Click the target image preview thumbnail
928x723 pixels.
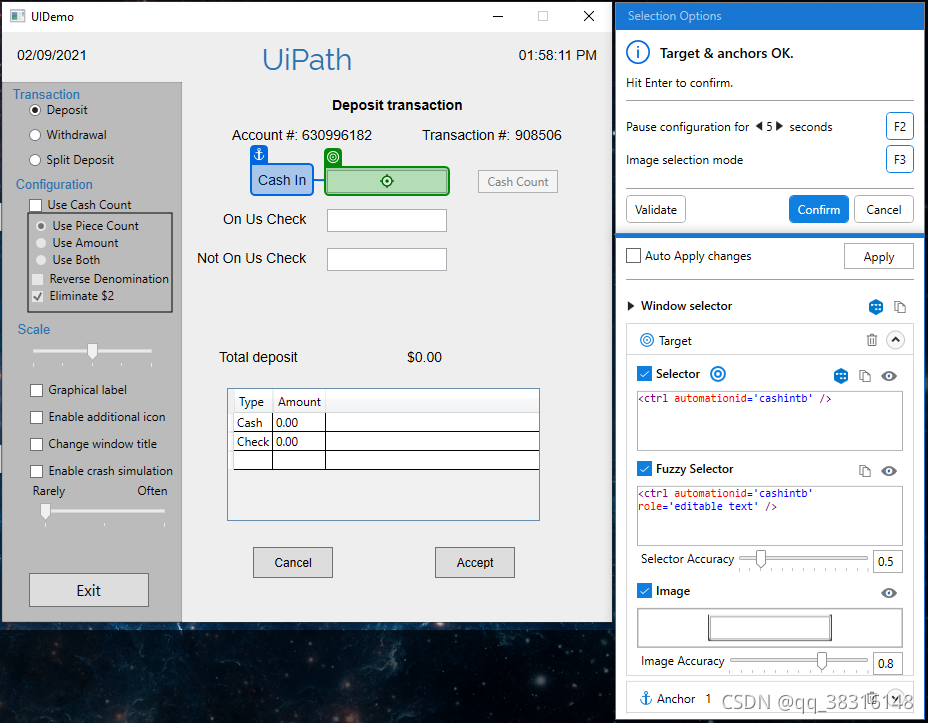click(769, 628)
